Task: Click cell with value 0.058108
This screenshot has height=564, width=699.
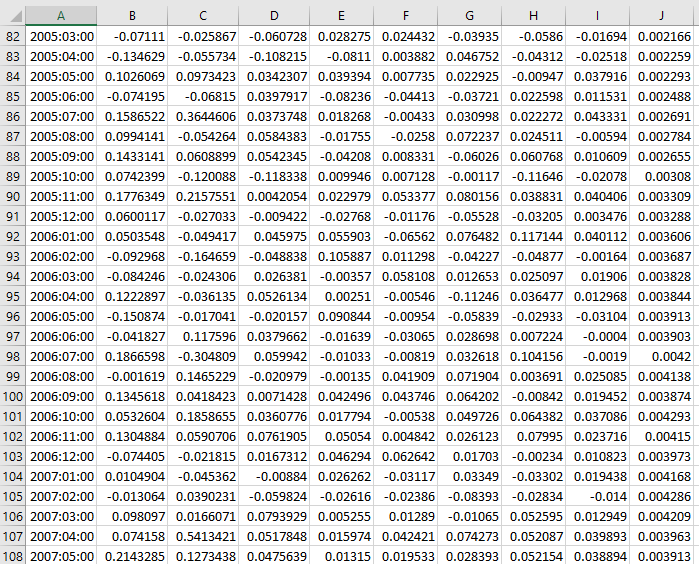Action: coord(405,276)
